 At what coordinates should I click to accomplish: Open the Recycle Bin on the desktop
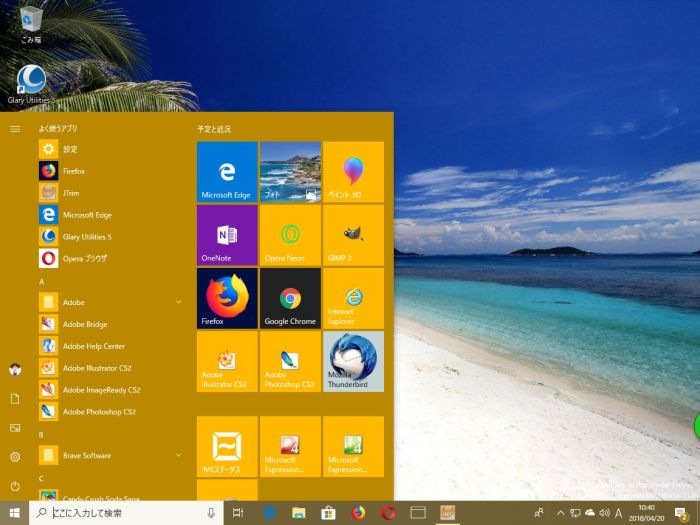click(31, 22)
